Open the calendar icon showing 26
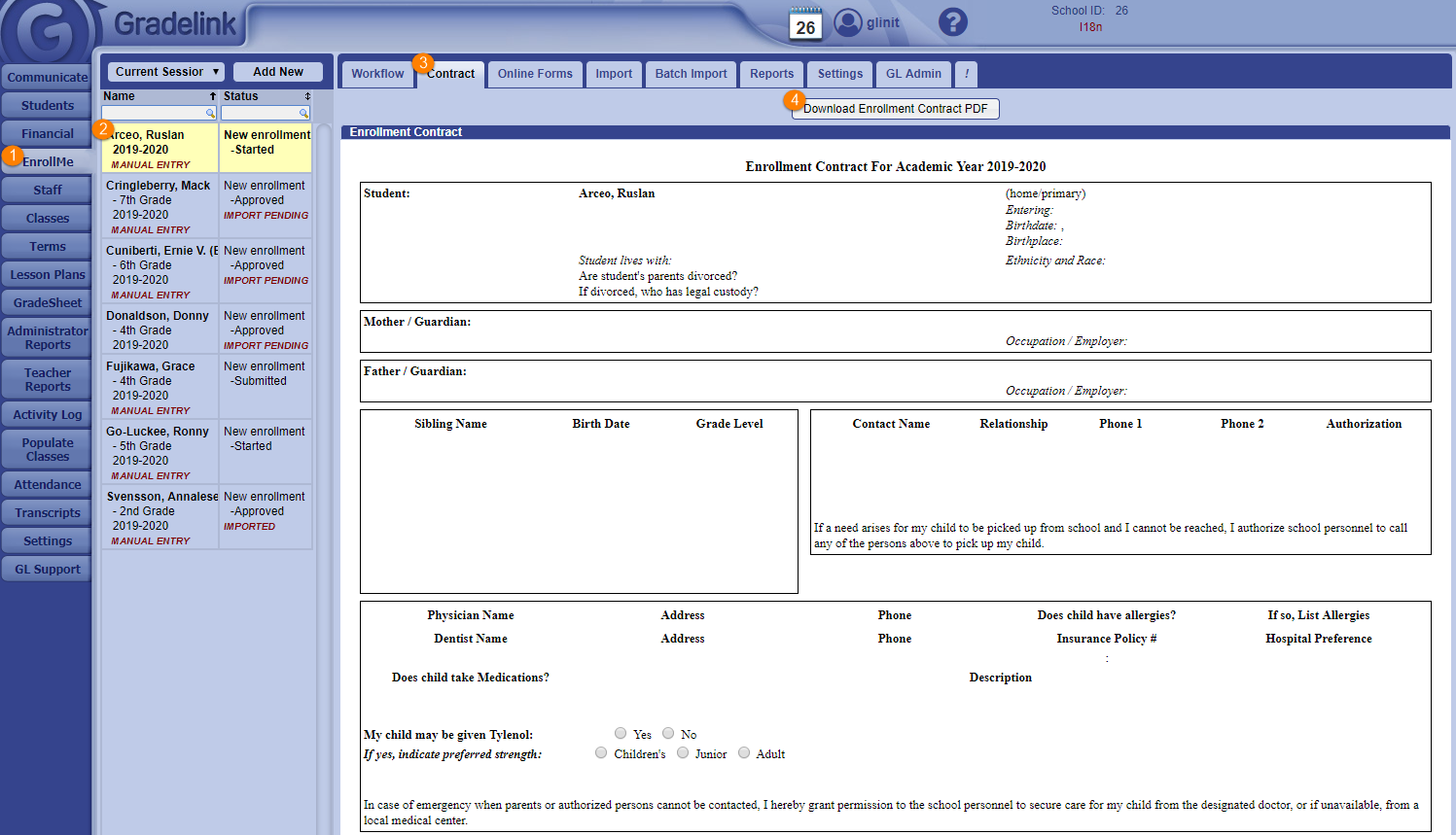The image size is (1456, 835). pos(805,23)
